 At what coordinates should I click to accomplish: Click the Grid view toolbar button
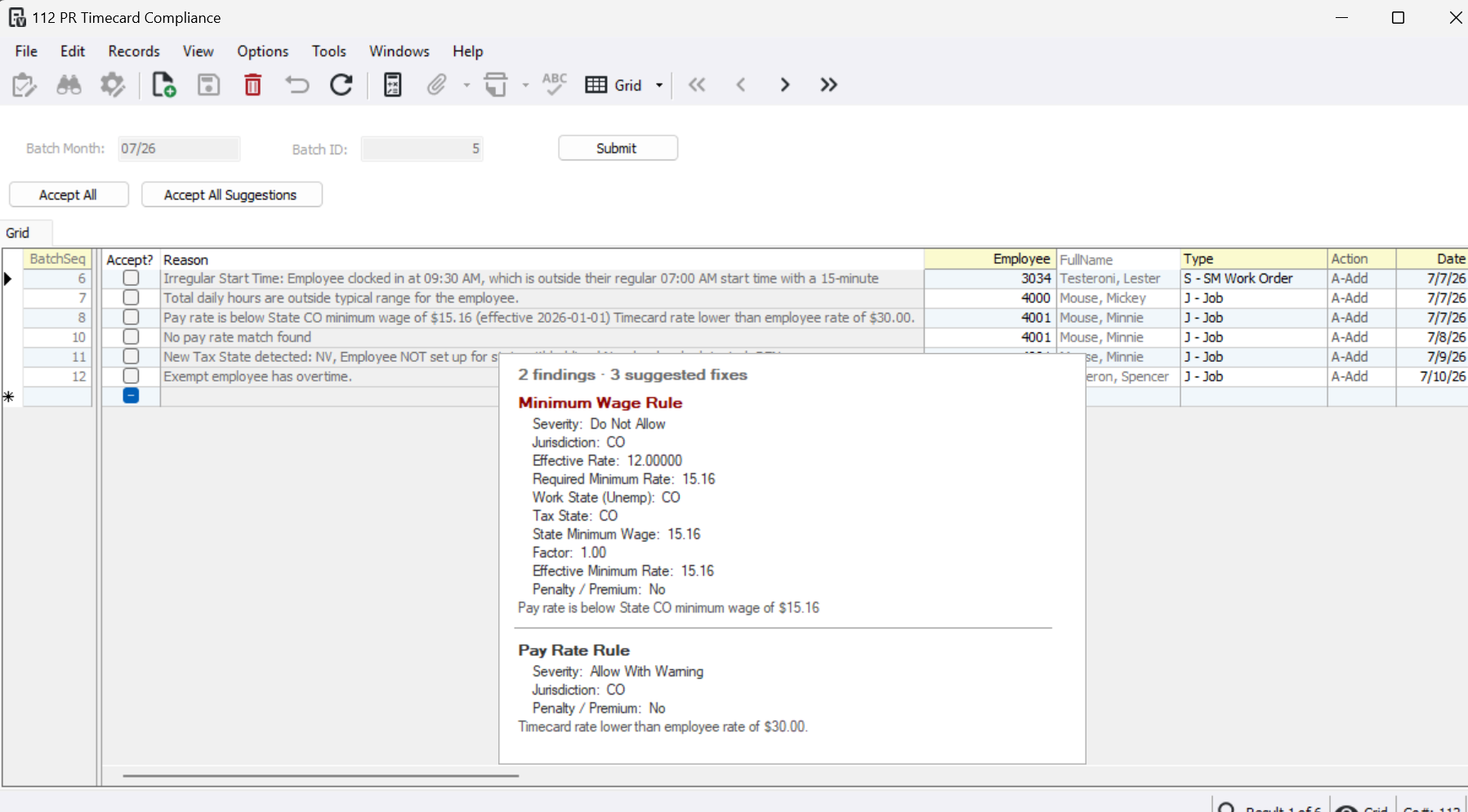[x=614, y=85]
